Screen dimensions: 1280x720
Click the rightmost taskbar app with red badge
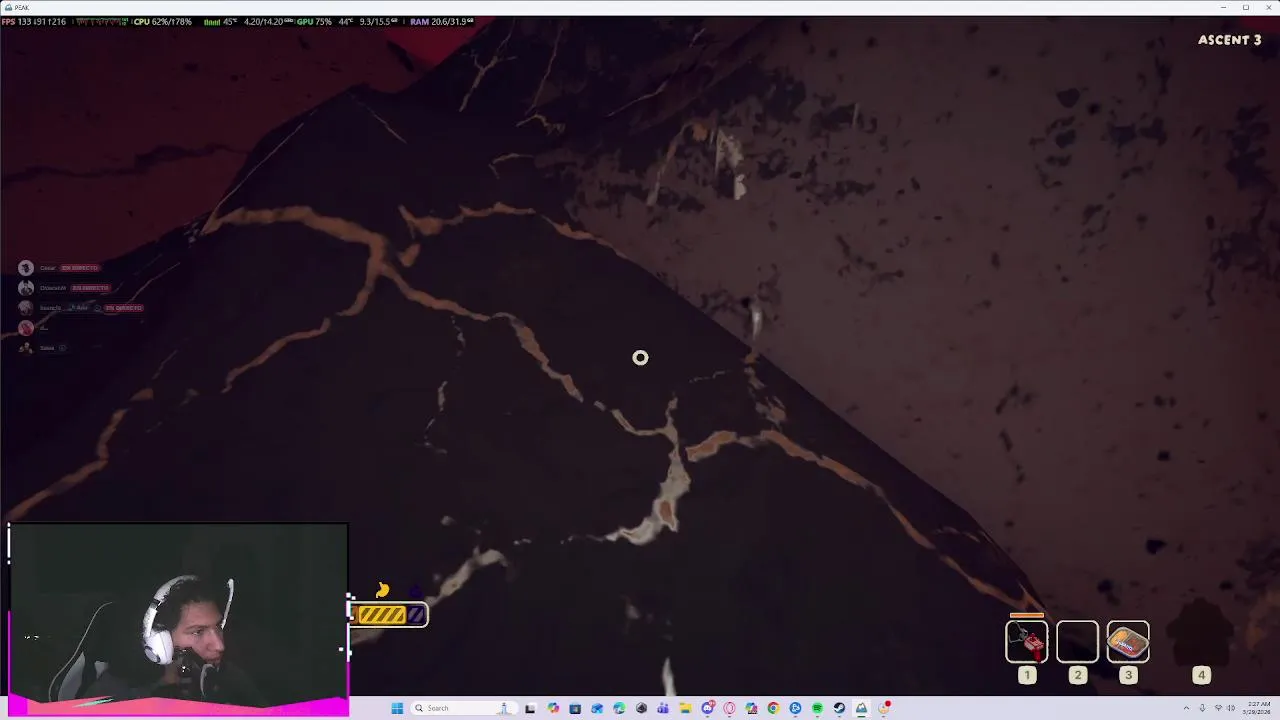885,708
